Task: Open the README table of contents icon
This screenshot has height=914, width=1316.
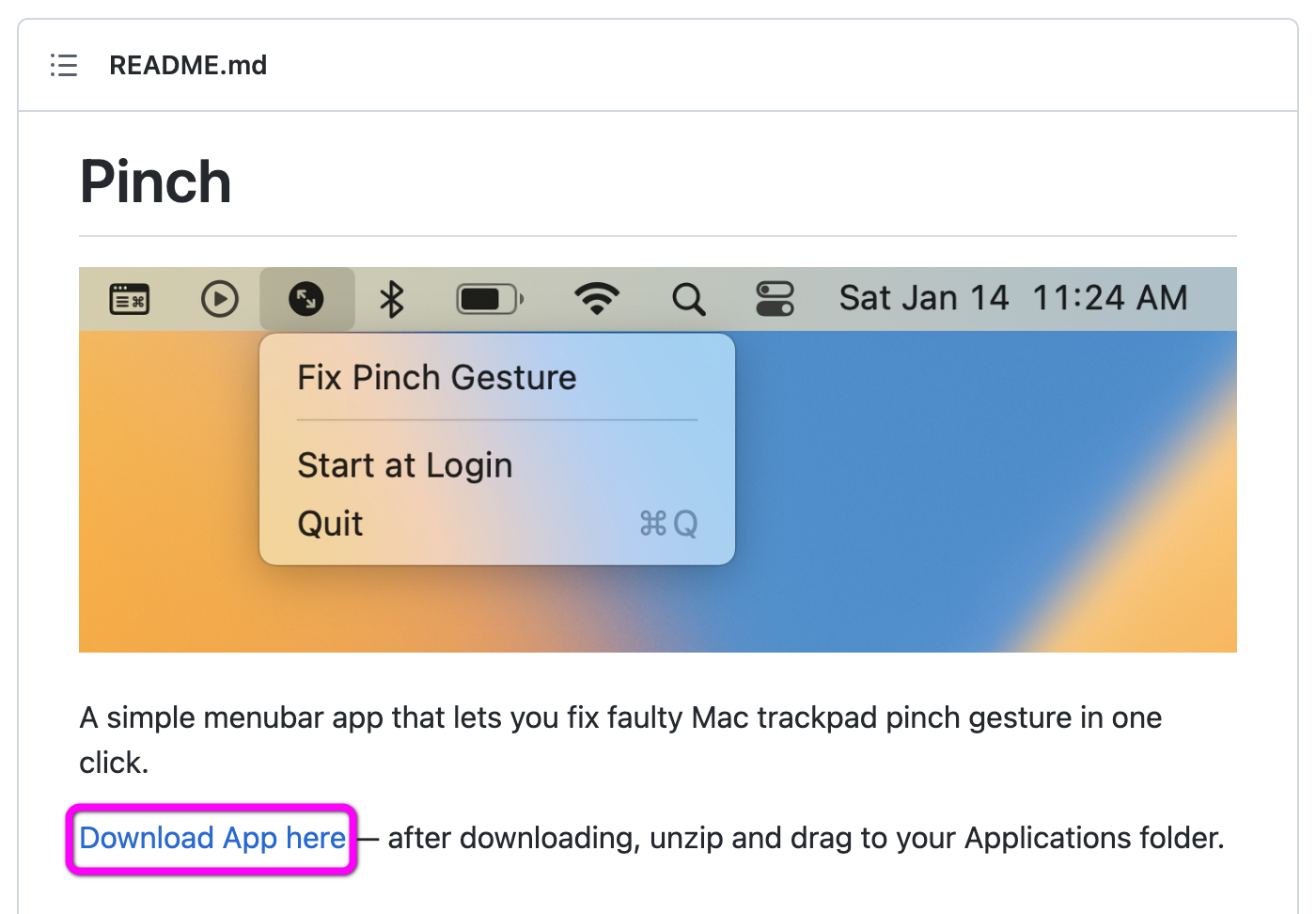Action: [64, 65]
